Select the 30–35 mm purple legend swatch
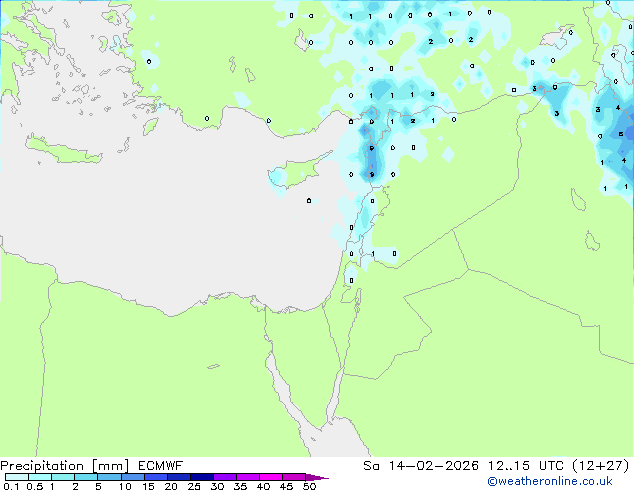Viewport: 634px width, 490px height. 224,477
